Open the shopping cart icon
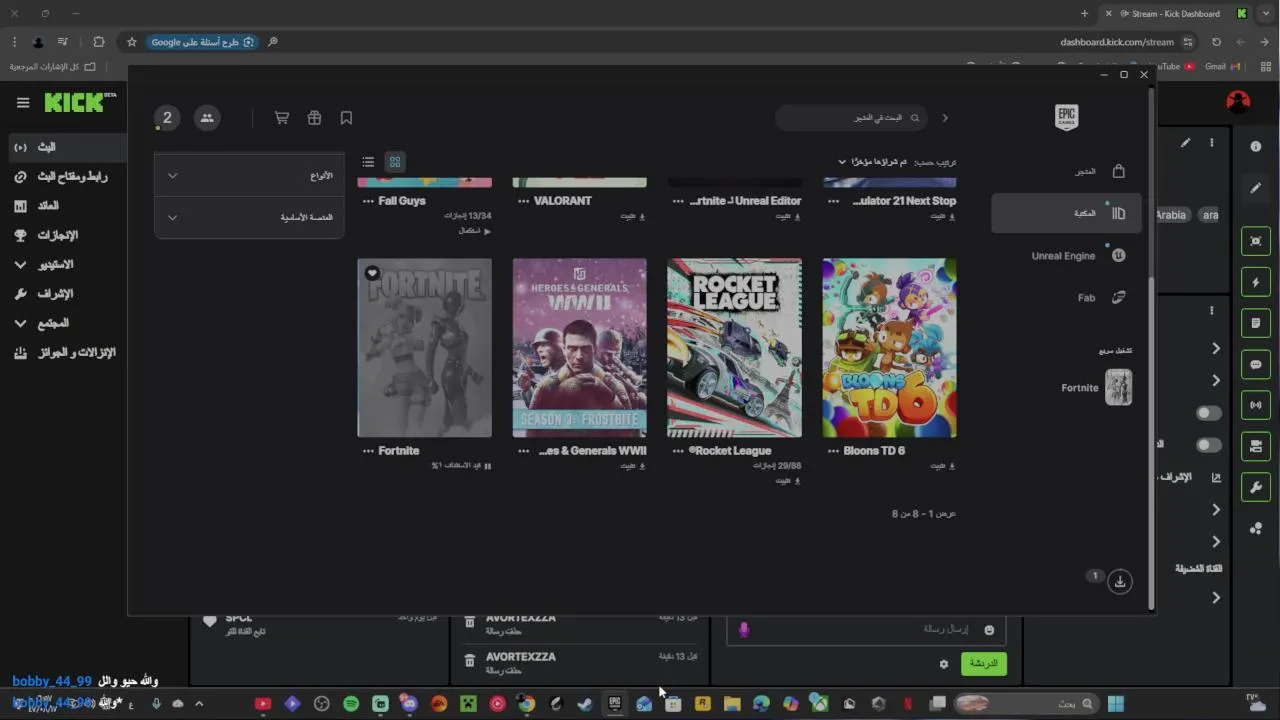This screenshot has width=1280, height=720. pyautogui.click(x=282, y=118)
